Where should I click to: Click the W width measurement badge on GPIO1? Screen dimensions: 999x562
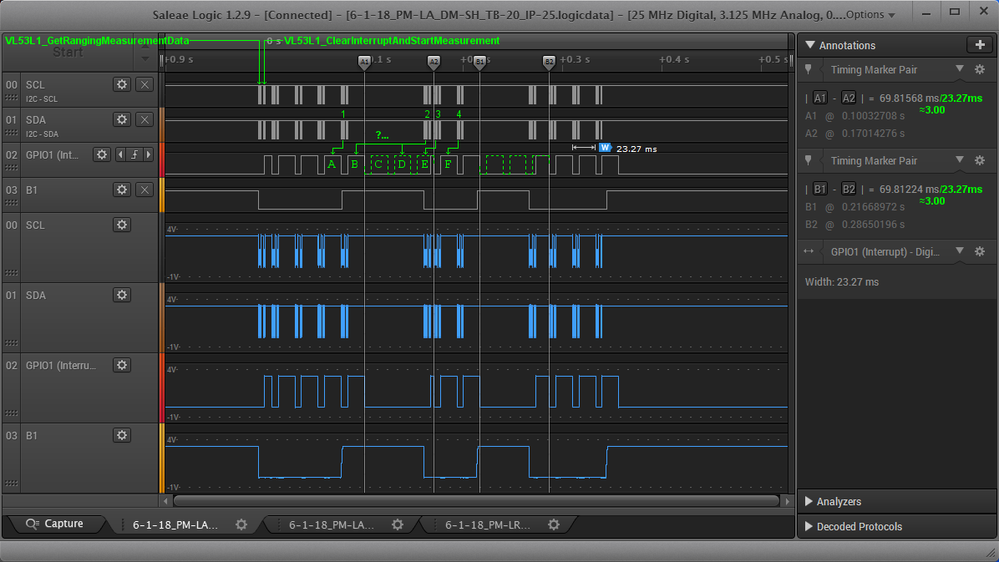point(605,148)
